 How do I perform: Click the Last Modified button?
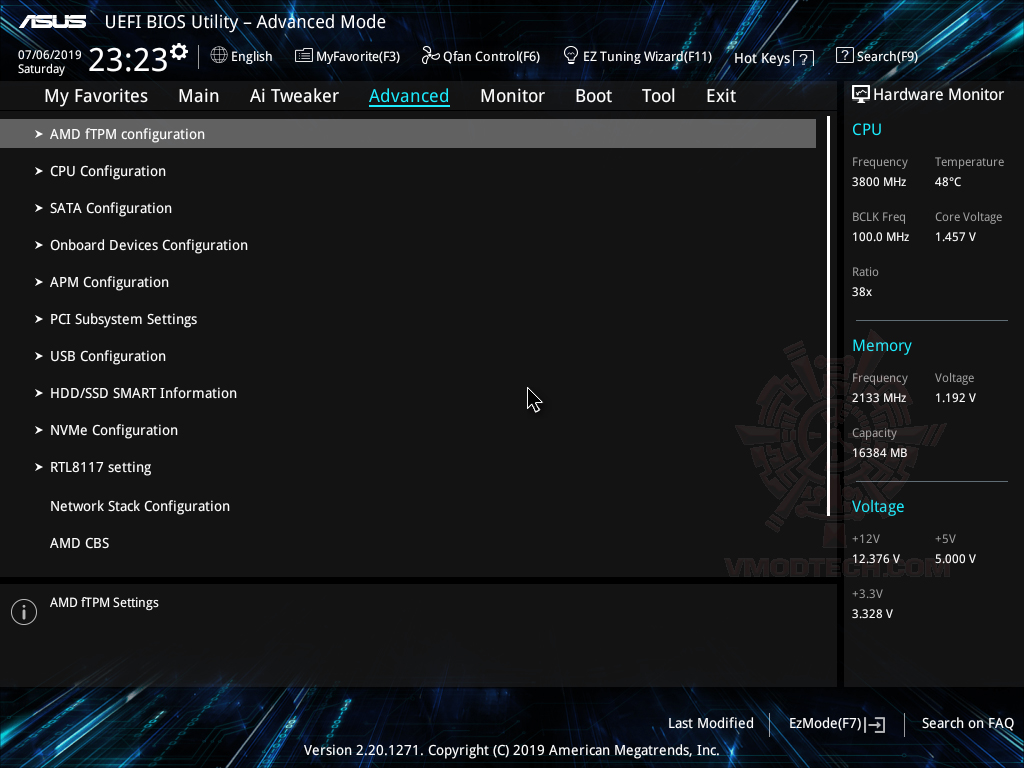pos(710,723)
